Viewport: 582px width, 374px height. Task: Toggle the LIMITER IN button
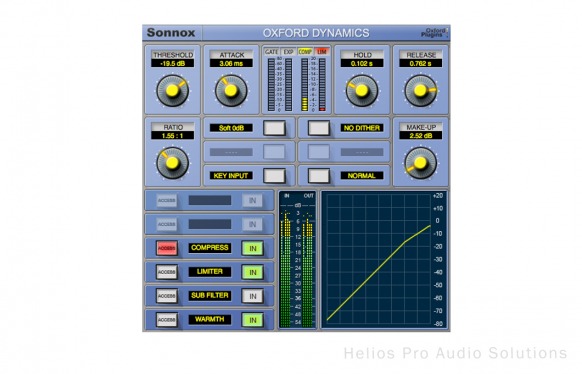pyautogui.click(x=253, y=272)
